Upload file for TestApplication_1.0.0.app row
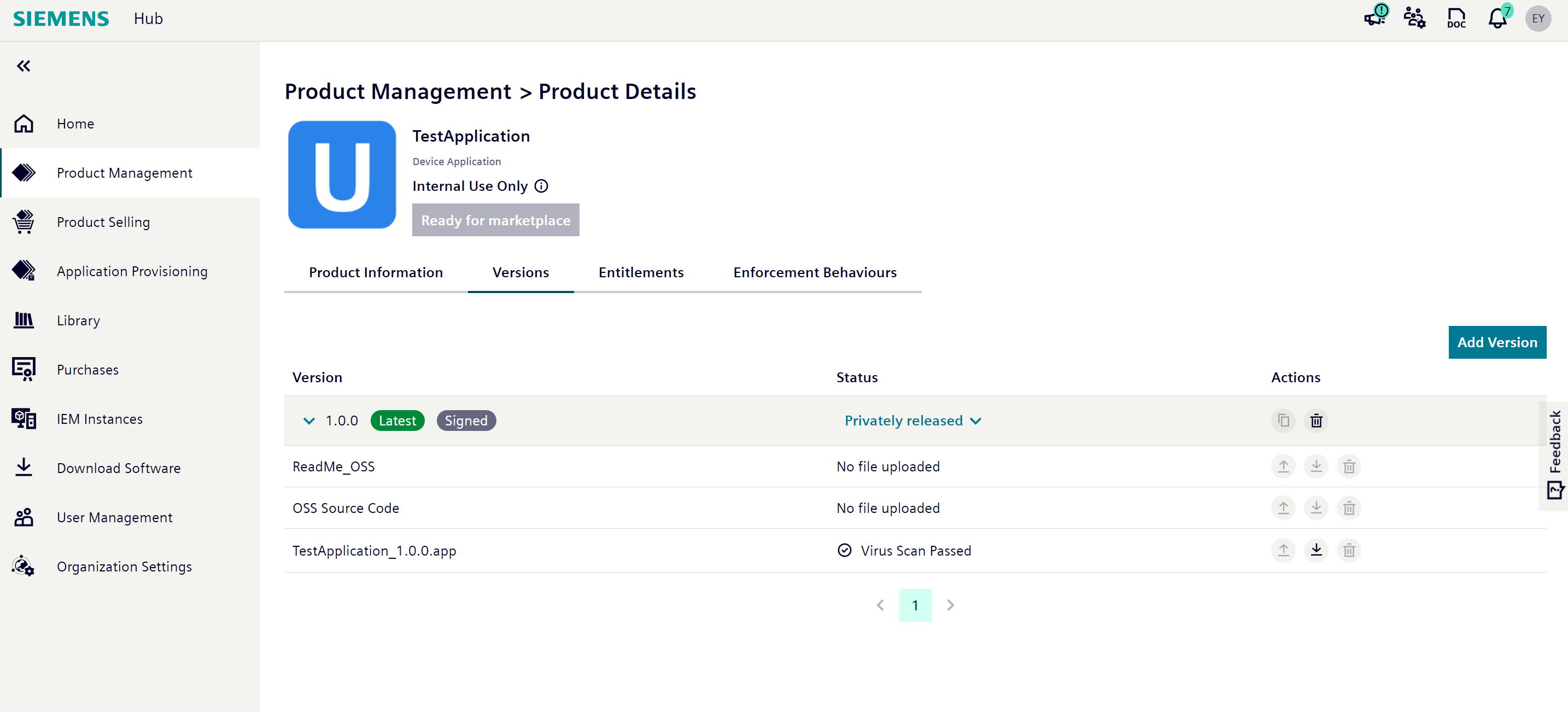The image size is (1568, 712). [x=1283, y=550]
